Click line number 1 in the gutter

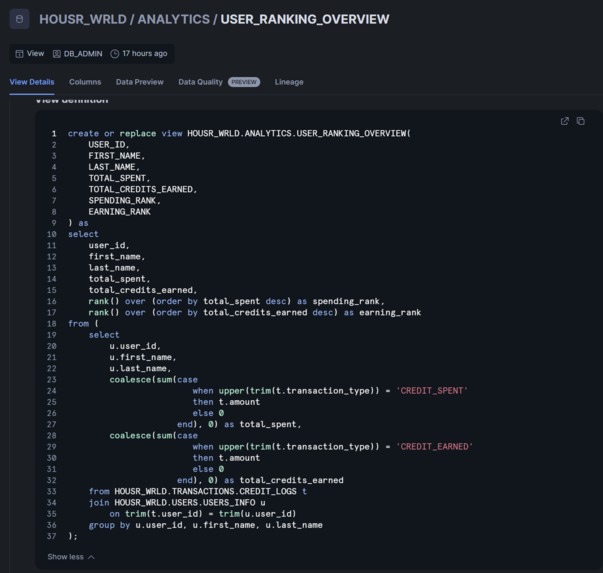(54, 133)
